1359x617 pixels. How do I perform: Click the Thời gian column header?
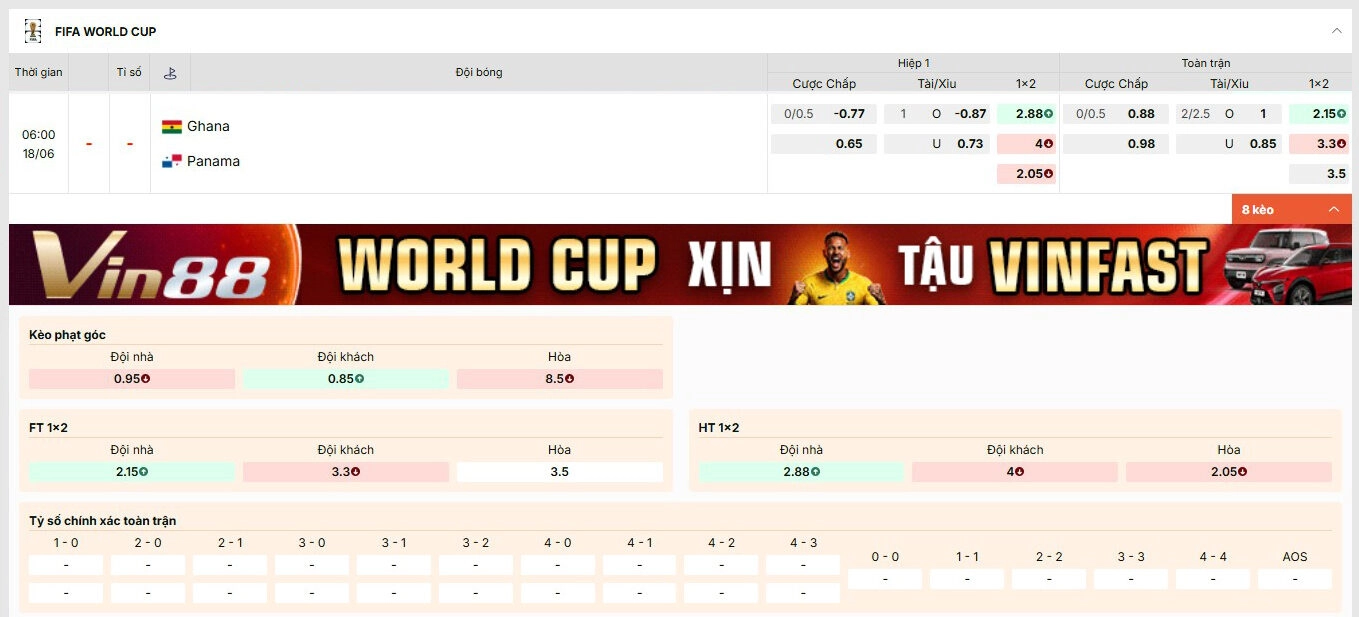click(38, 73)
